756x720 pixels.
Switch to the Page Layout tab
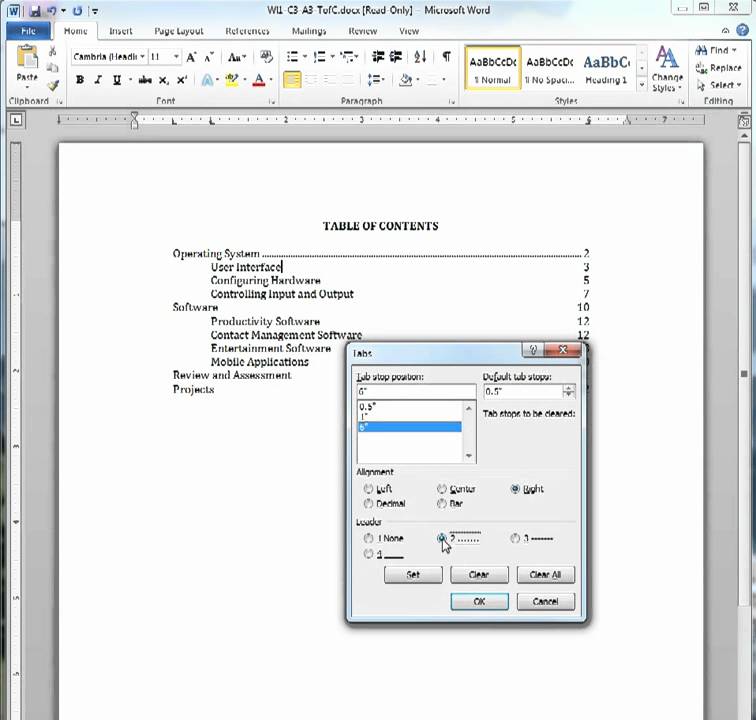[x=179, y=31]
